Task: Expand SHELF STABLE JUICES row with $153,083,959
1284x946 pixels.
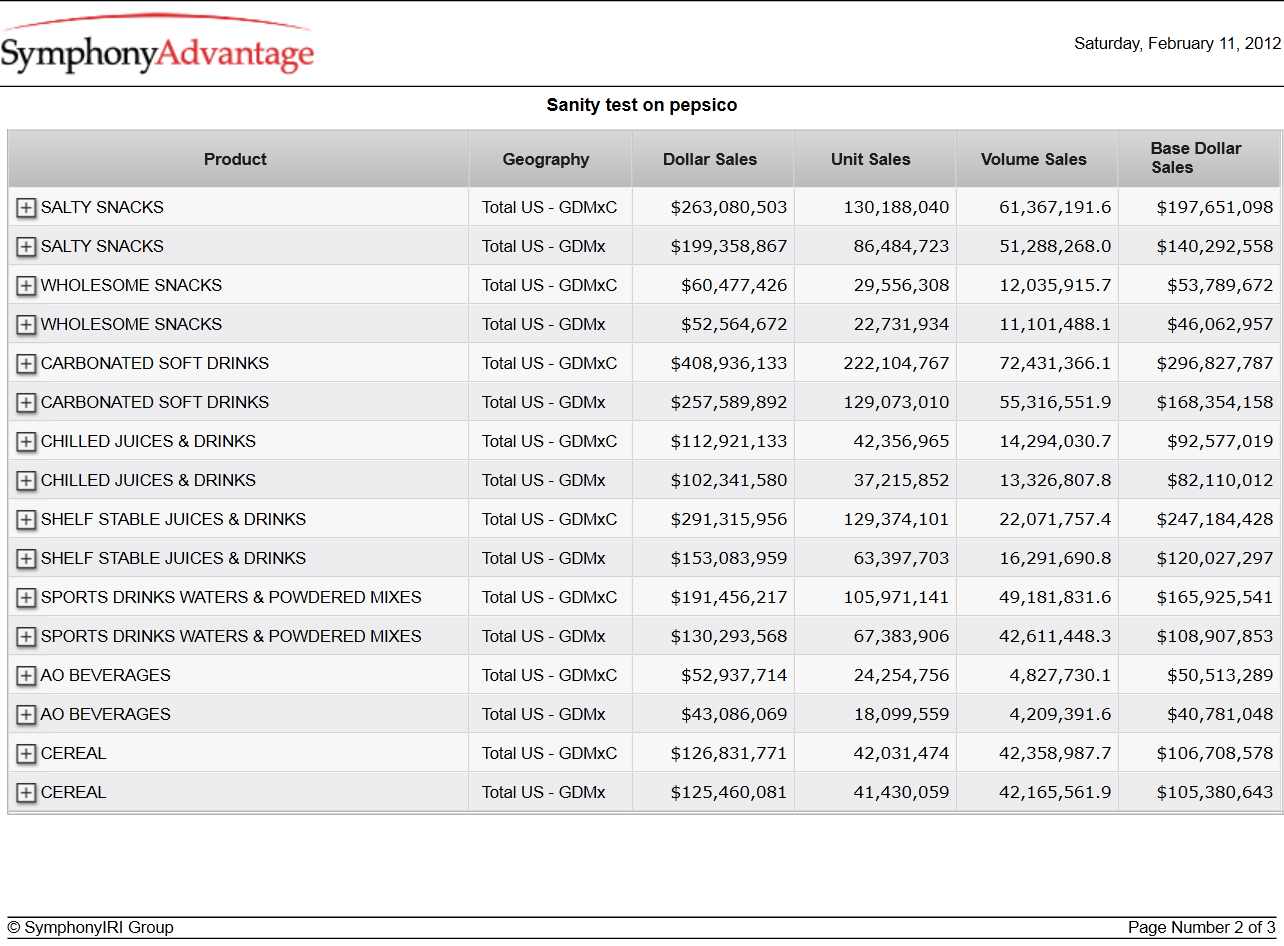Action: click(x=26, y=559)
